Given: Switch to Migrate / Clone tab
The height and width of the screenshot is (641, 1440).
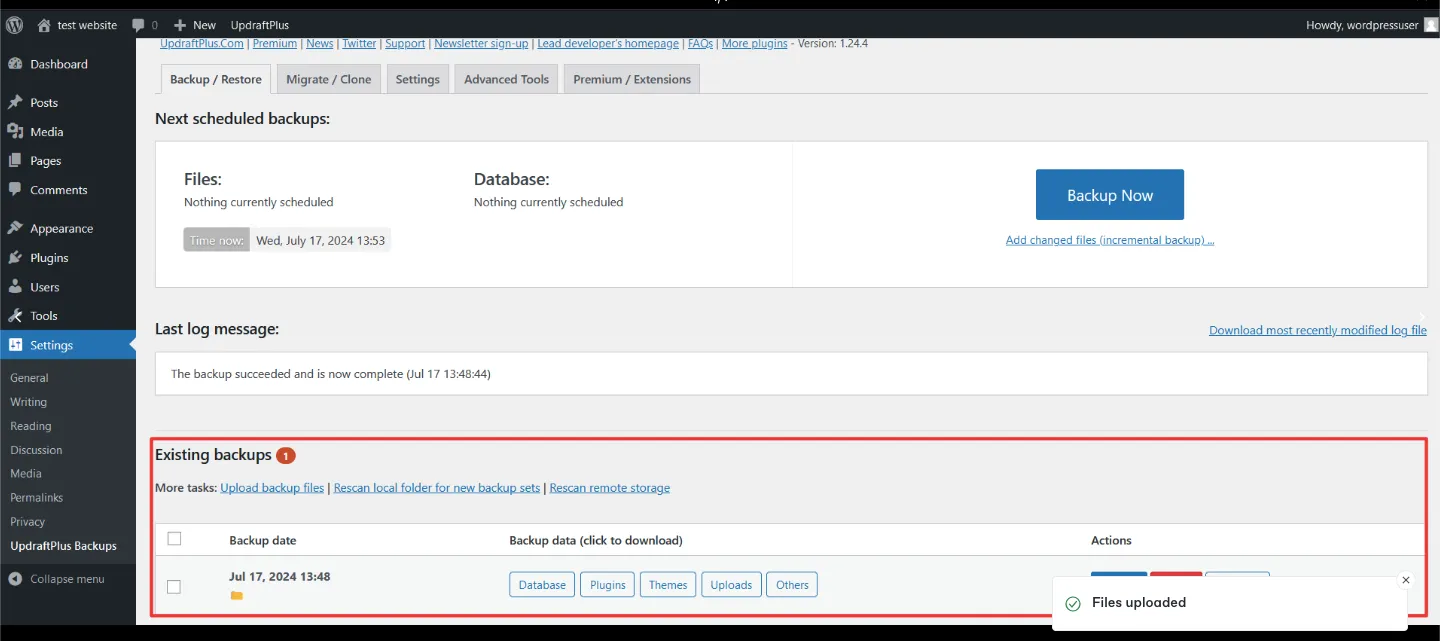Looking at the screenshot, I should [328, 79].
